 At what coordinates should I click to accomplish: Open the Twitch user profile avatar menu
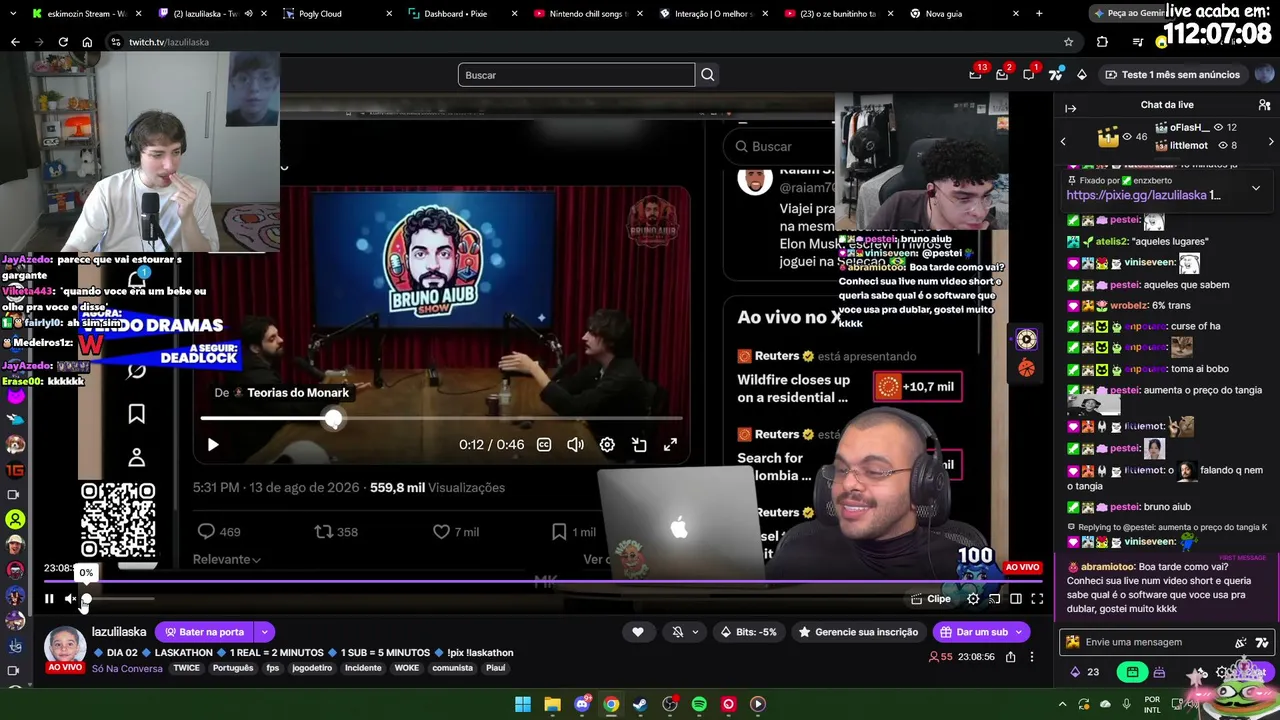click(1265, 74)
